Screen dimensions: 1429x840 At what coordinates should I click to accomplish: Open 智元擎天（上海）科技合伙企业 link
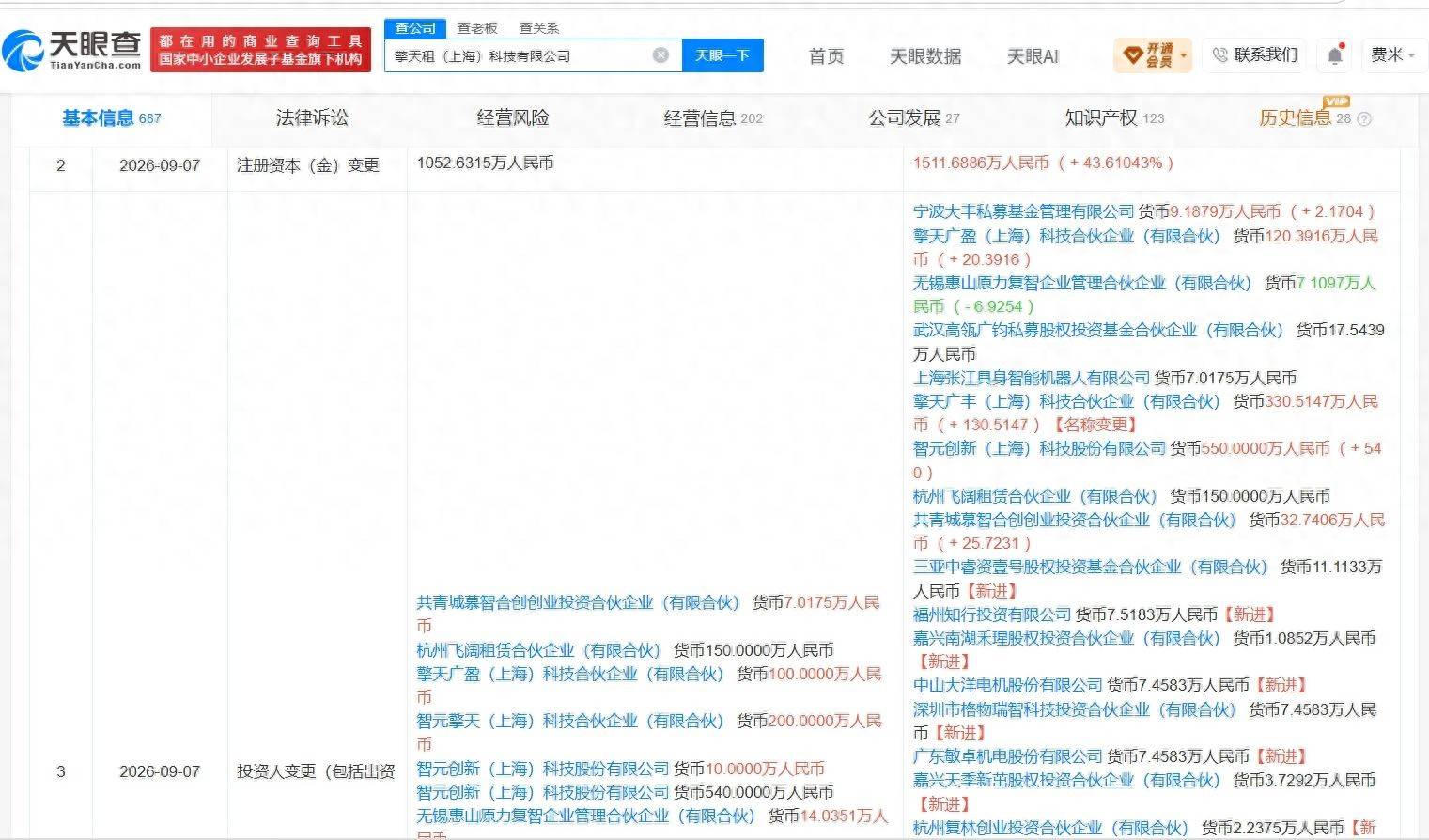point(570,721)
